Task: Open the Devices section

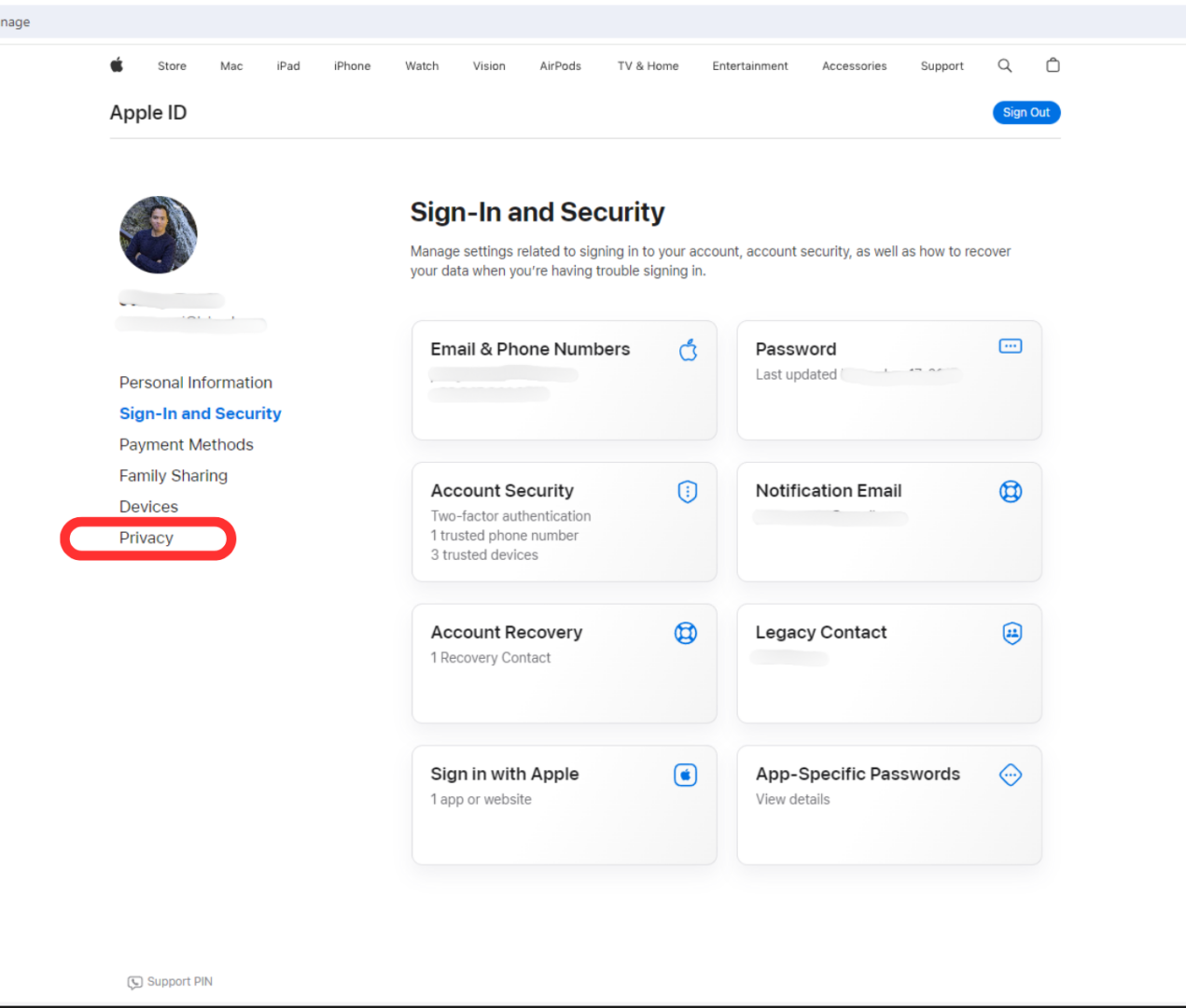Action: [148, 506]
